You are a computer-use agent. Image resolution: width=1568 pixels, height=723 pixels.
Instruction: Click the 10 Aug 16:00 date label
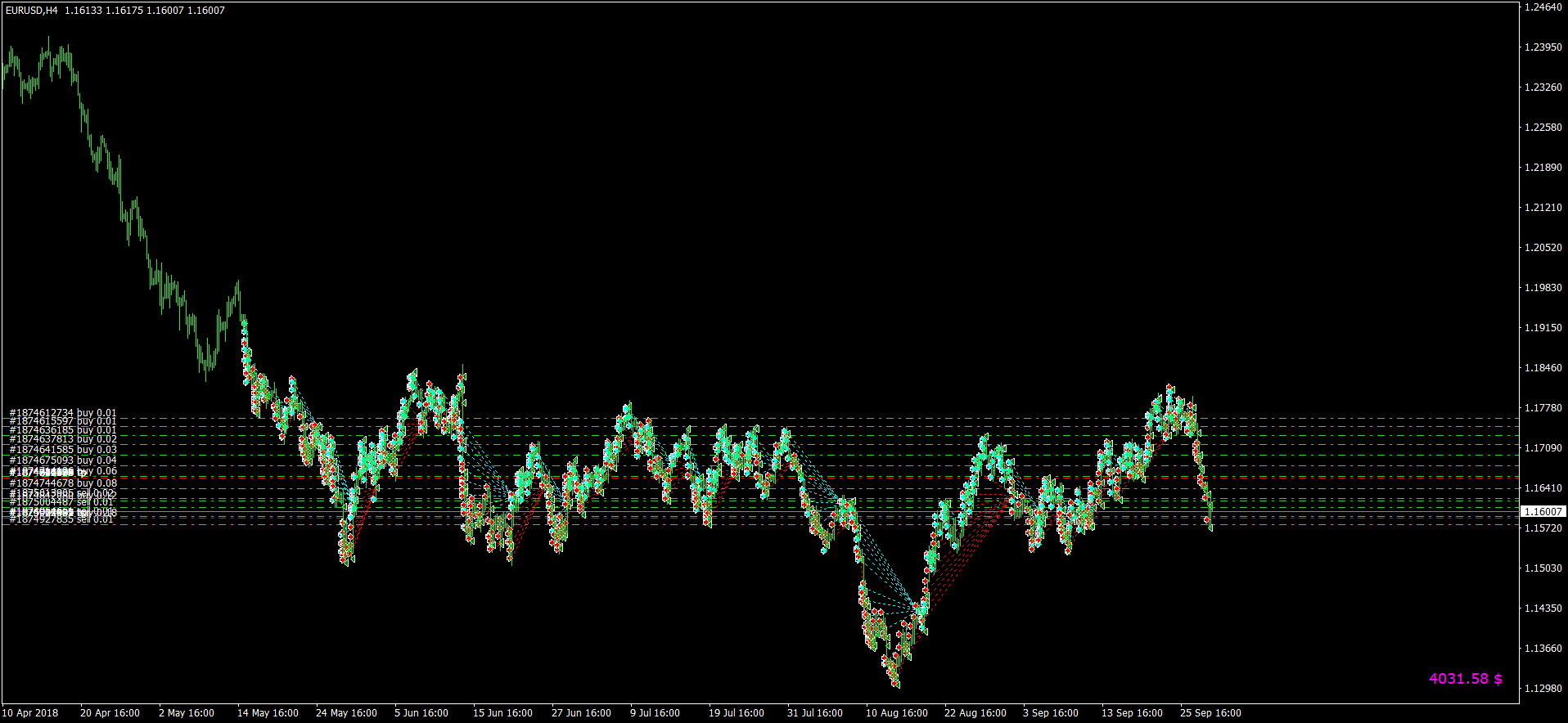(x=897, y=713)
